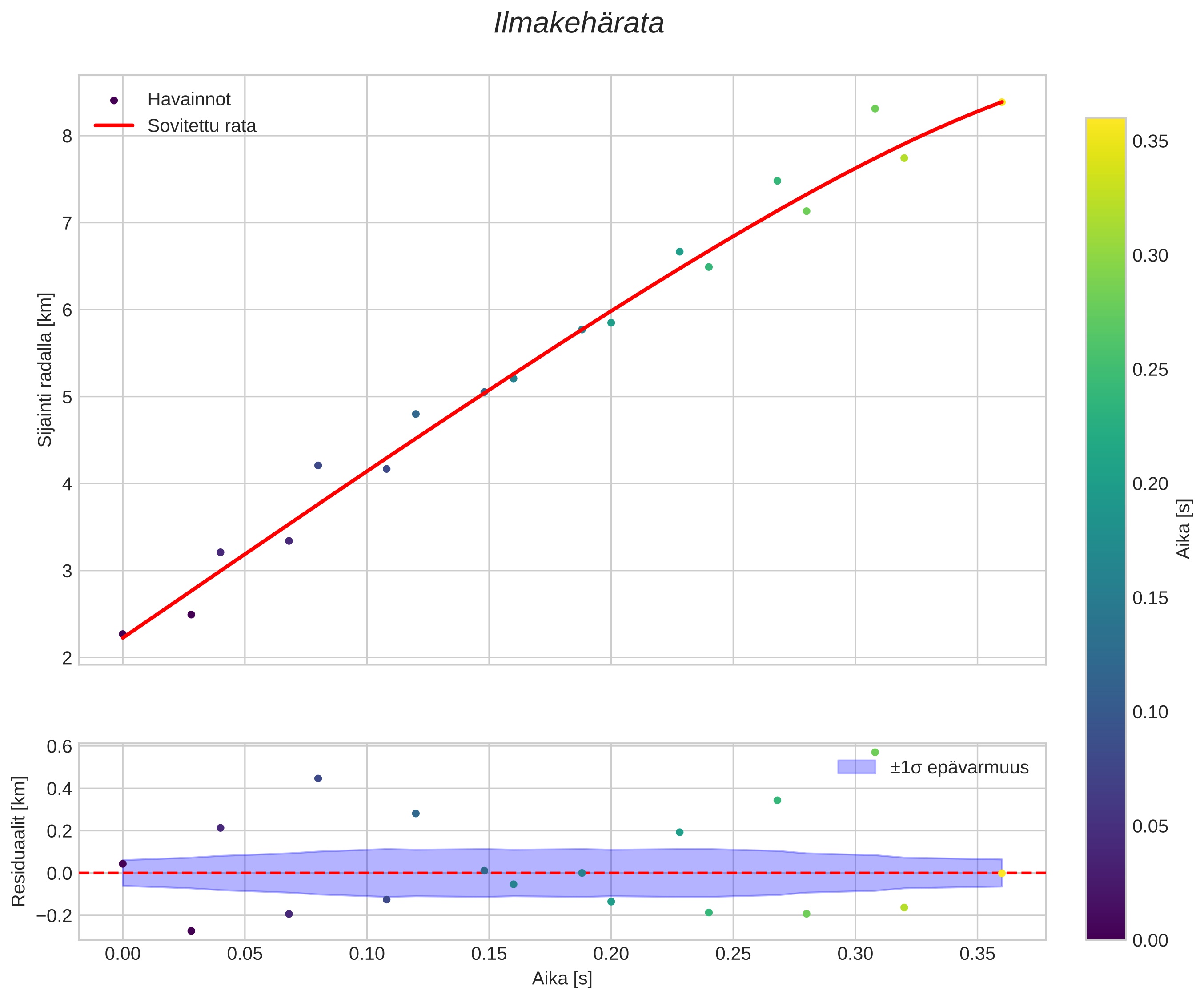Click the green observation point above 8 km

[875, 109]
